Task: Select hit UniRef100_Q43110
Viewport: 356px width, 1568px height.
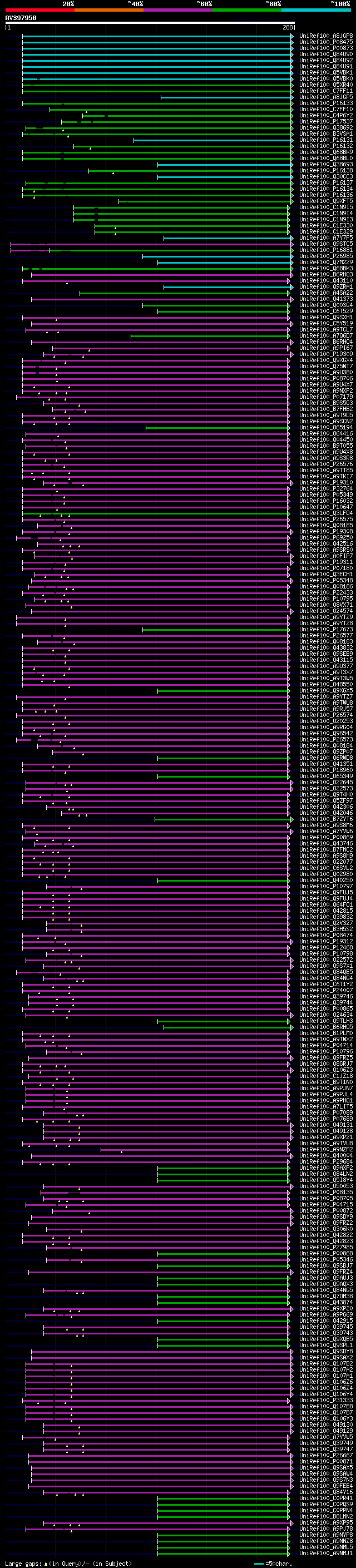Action: (x=326, y=280)
